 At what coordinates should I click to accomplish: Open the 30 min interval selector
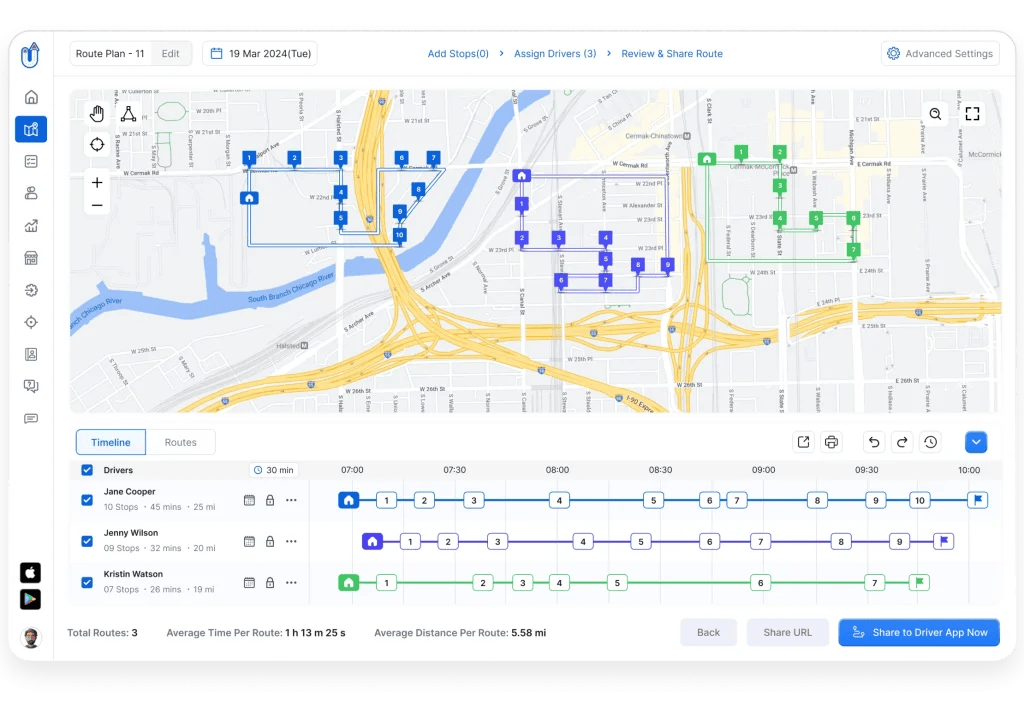(x=274, y=470)
